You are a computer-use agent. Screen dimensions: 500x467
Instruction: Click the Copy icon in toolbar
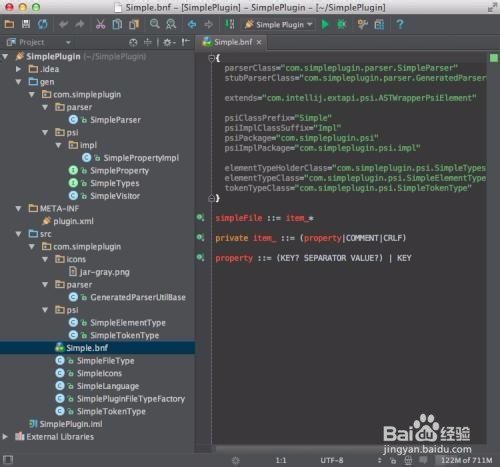click(x=117, y=24)
